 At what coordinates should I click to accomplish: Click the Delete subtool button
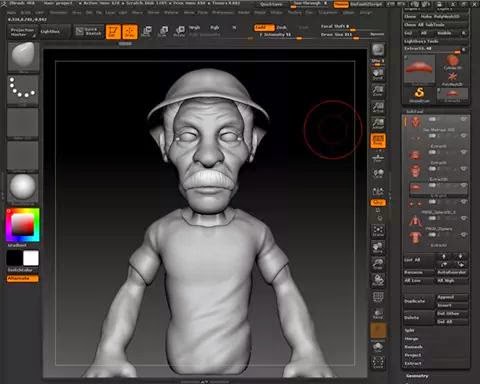click(x=419, y=318)
